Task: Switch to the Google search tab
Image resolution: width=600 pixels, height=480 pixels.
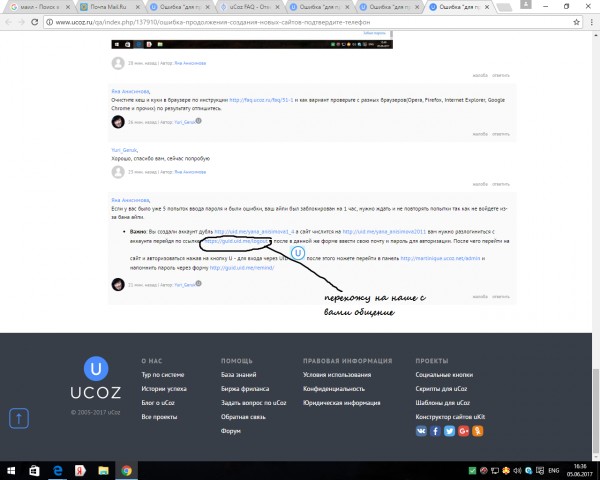Action: [x=38, y=7]
